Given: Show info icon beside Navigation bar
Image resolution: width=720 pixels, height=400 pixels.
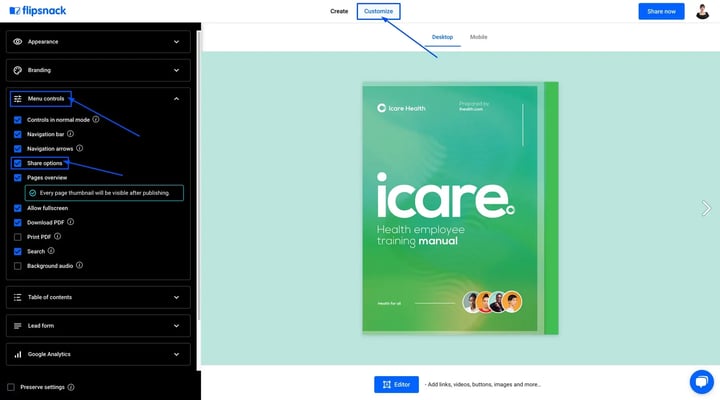Looking at the screenshot, I should click(70, 134).
